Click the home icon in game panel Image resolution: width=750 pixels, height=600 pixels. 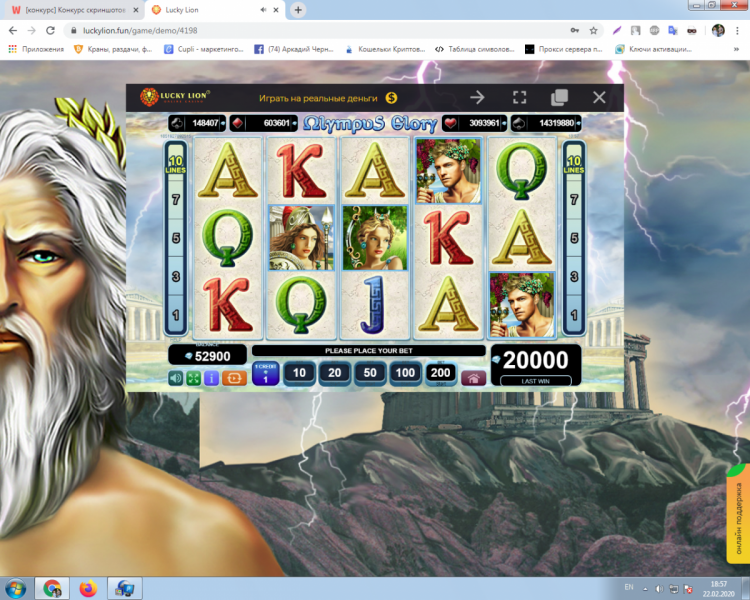coord(472,378)
